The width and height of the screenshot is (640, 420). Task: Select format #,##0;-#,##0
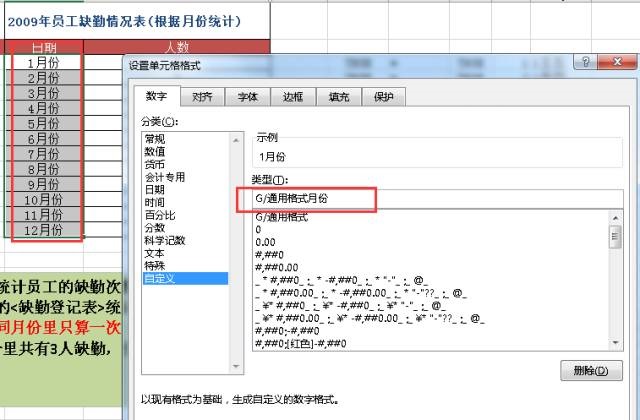[x=431, y=331]
